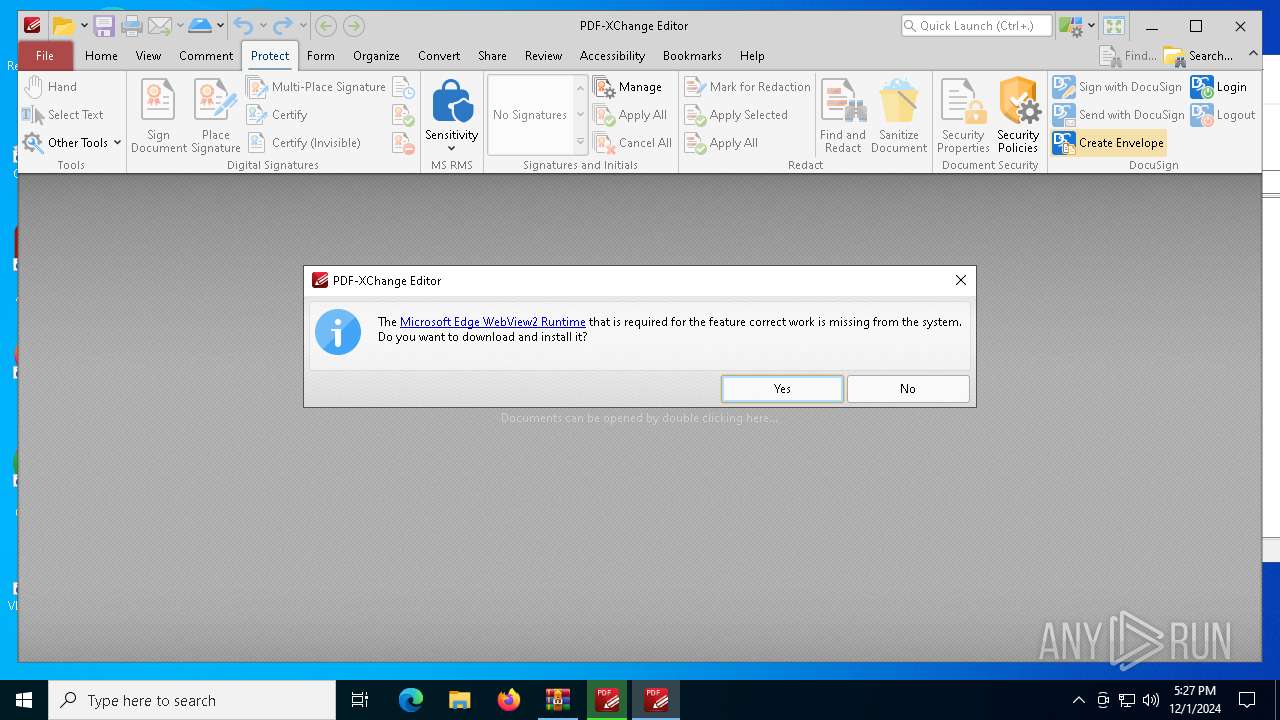Click Apply Selected redactions
This screenshot has width=1280, height=720.
(737, 115)
